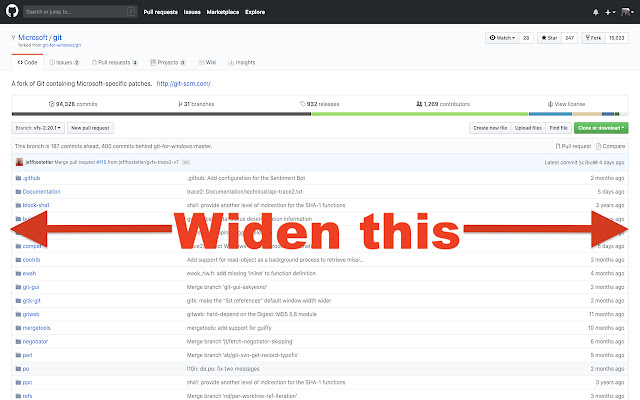This screenshot has height=400, width=640.
Task: Open the Documentation folder
Action: point(41,192)
